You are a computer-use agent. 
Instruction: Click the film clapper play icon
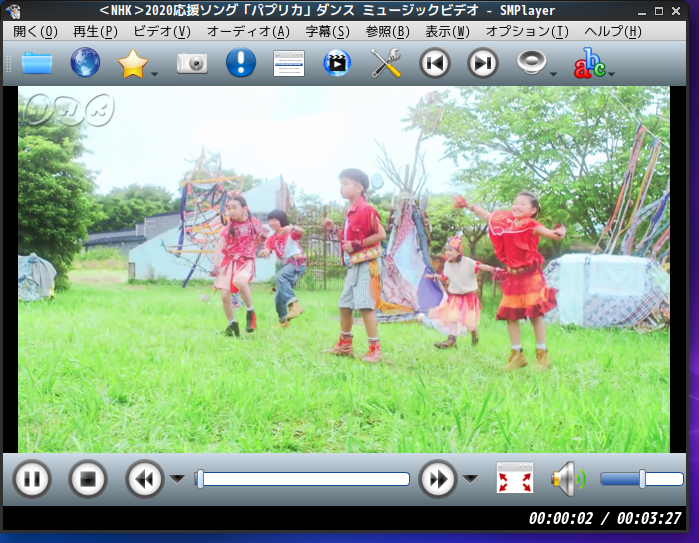[337, 63]
